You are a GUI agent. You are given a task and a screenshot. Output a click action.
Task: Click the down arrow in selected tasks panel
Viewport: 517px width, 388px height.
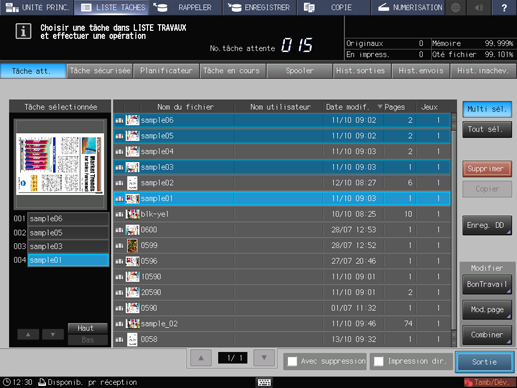pos(53,334)
